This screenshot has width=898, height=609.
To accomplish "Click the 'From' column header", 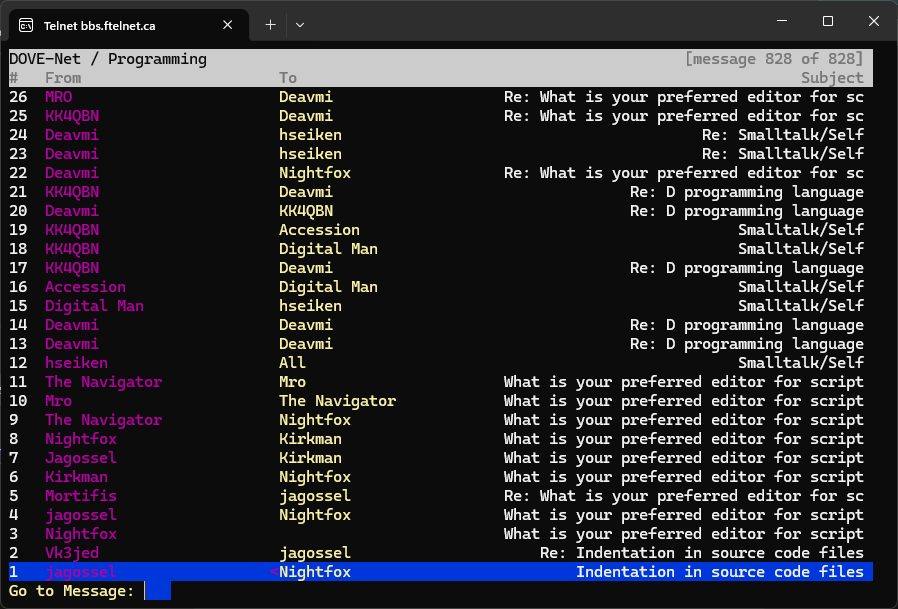I will coord(63,78).
